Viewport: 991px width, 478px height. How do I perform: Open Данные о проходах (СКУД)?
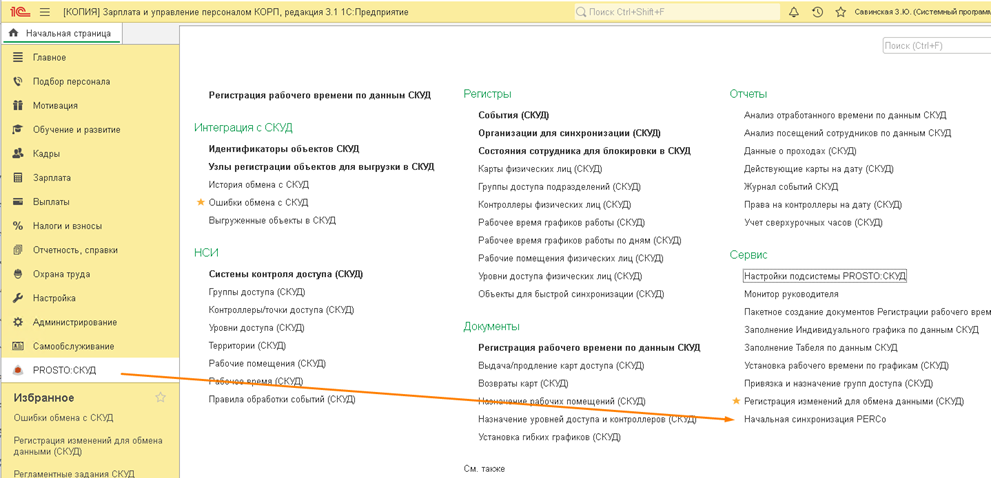click(x=800, y=151)
